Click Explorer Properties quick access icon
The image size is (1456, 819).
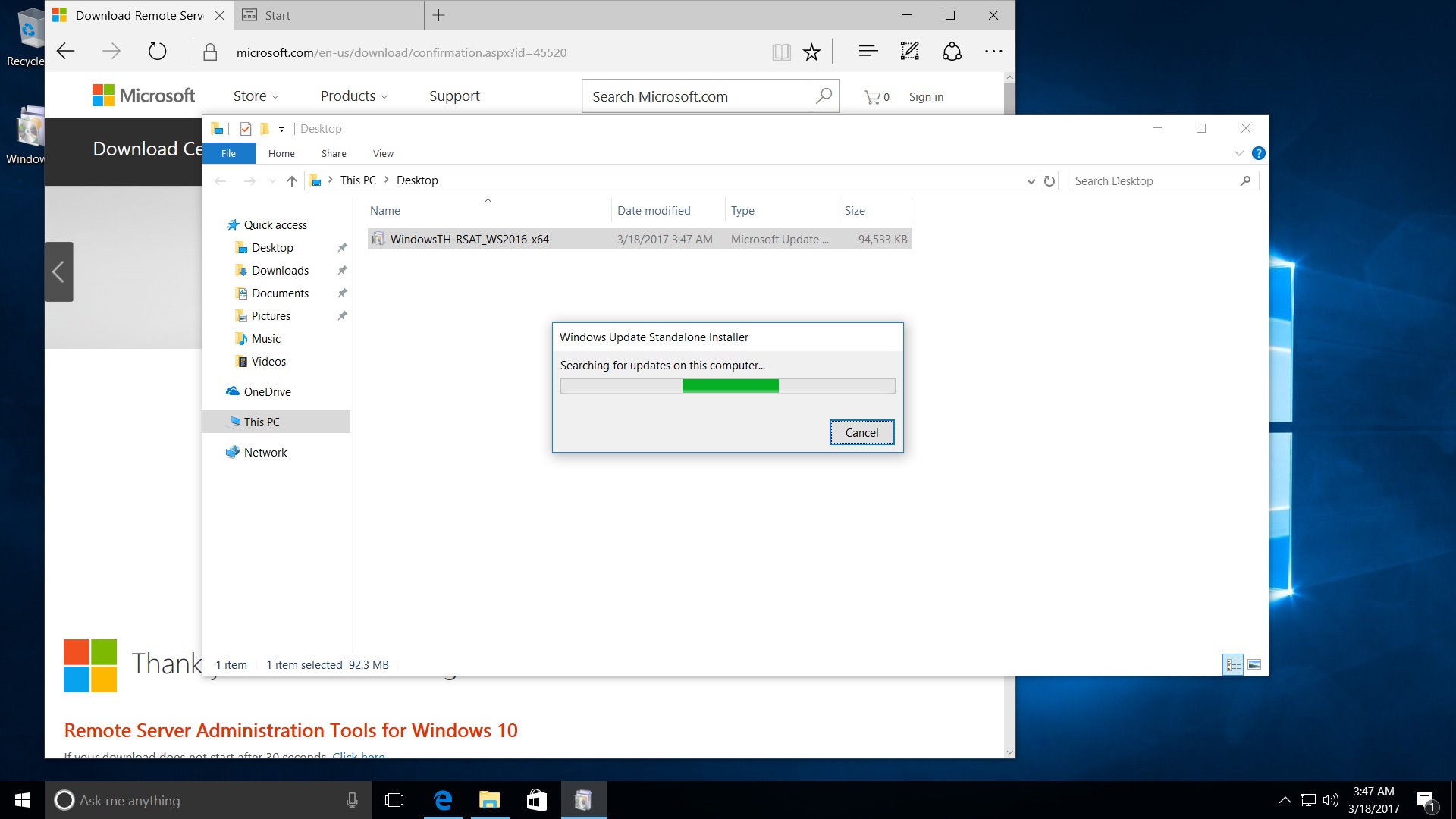(245, 129)
